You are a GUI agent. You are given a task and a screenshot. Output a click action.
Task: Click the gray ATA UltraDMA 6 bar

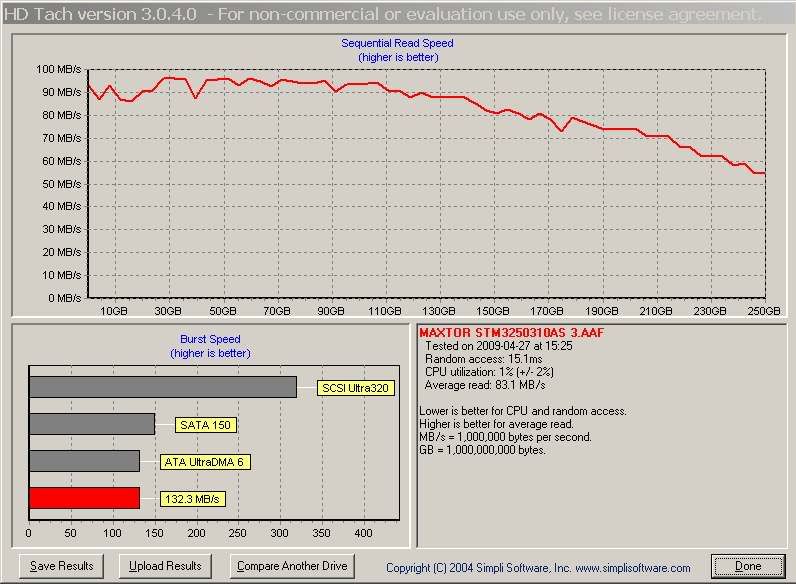pyautogui.click(x=84, y=461)
